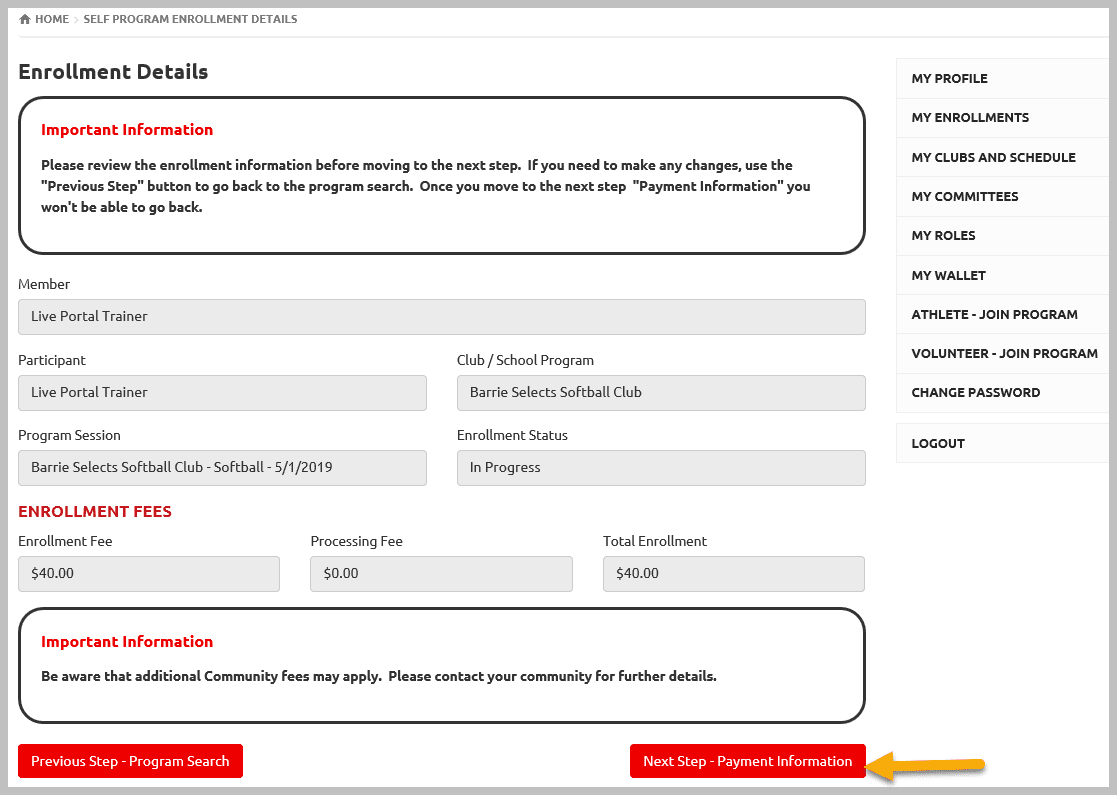This screenshot has width=1117, height=795.
Task: Open My Profile in sidebar
Action: click(949, 78)
